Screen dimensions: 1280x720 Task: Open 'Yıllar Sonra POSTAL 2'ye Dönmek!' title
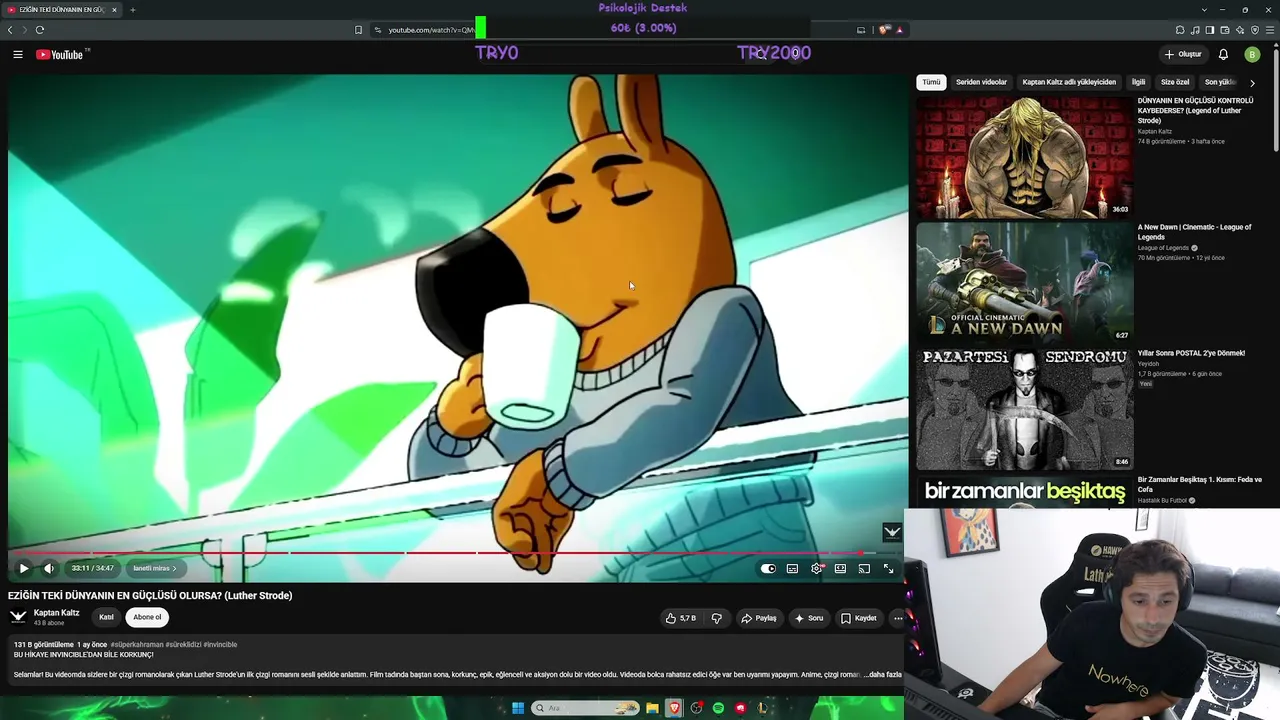(1191, 353)
